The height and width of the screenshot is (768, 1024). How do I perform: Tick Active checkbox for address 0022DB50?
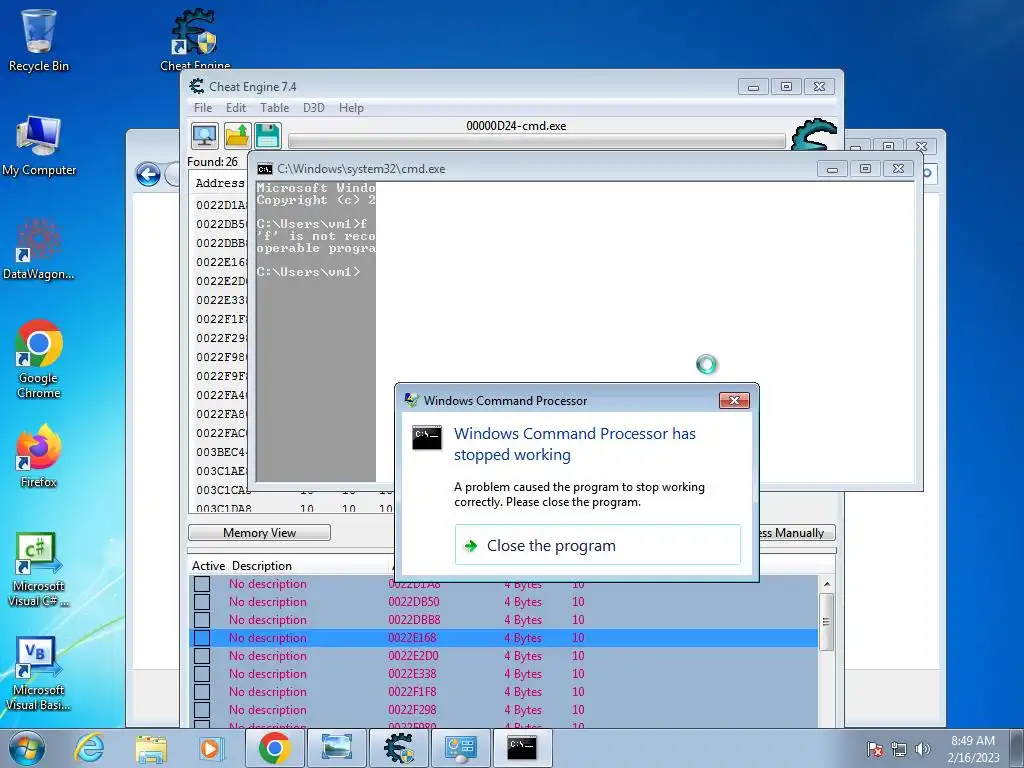(202, 601)
